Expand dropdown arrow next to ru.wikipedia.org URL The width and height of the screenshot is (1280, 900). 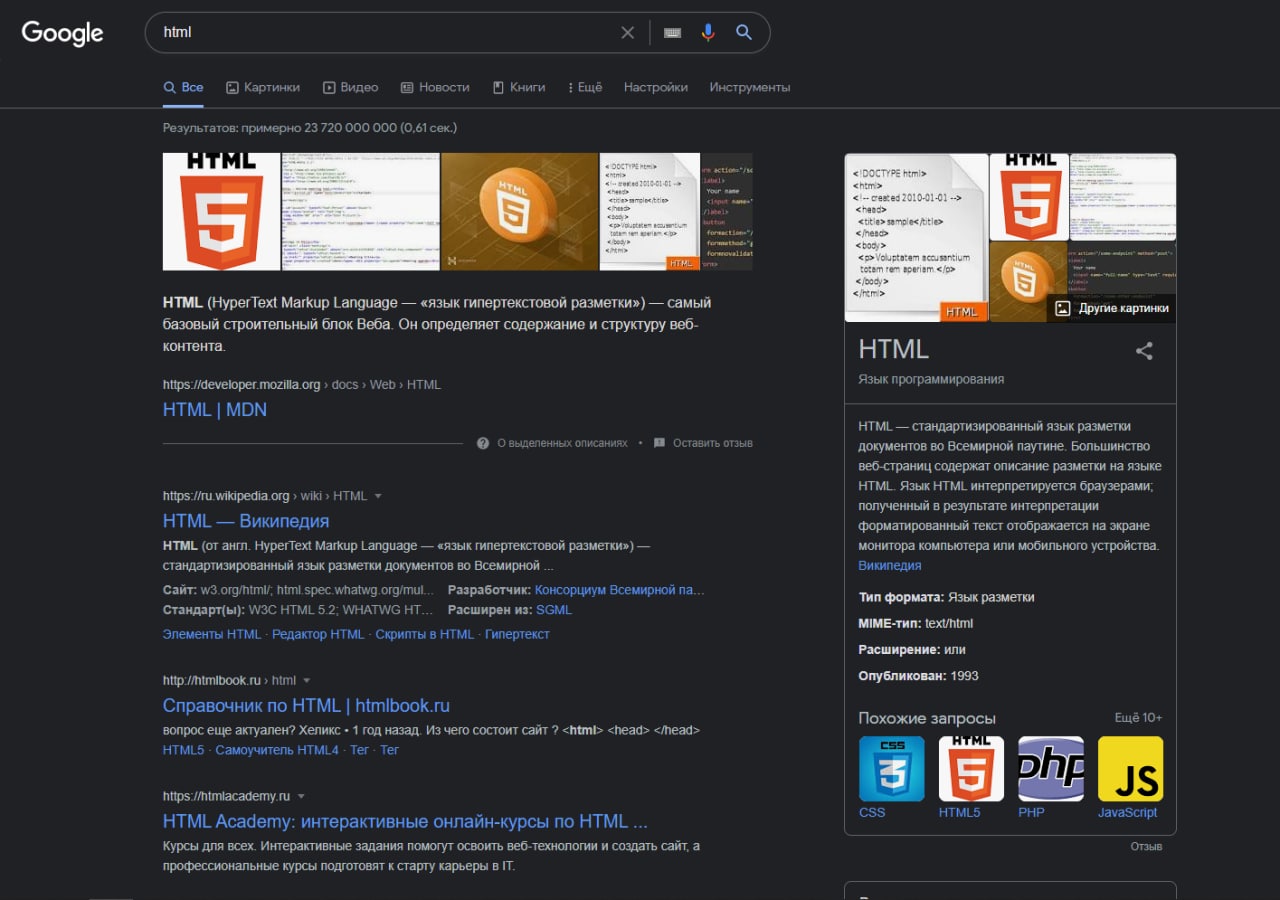point(378,496)
